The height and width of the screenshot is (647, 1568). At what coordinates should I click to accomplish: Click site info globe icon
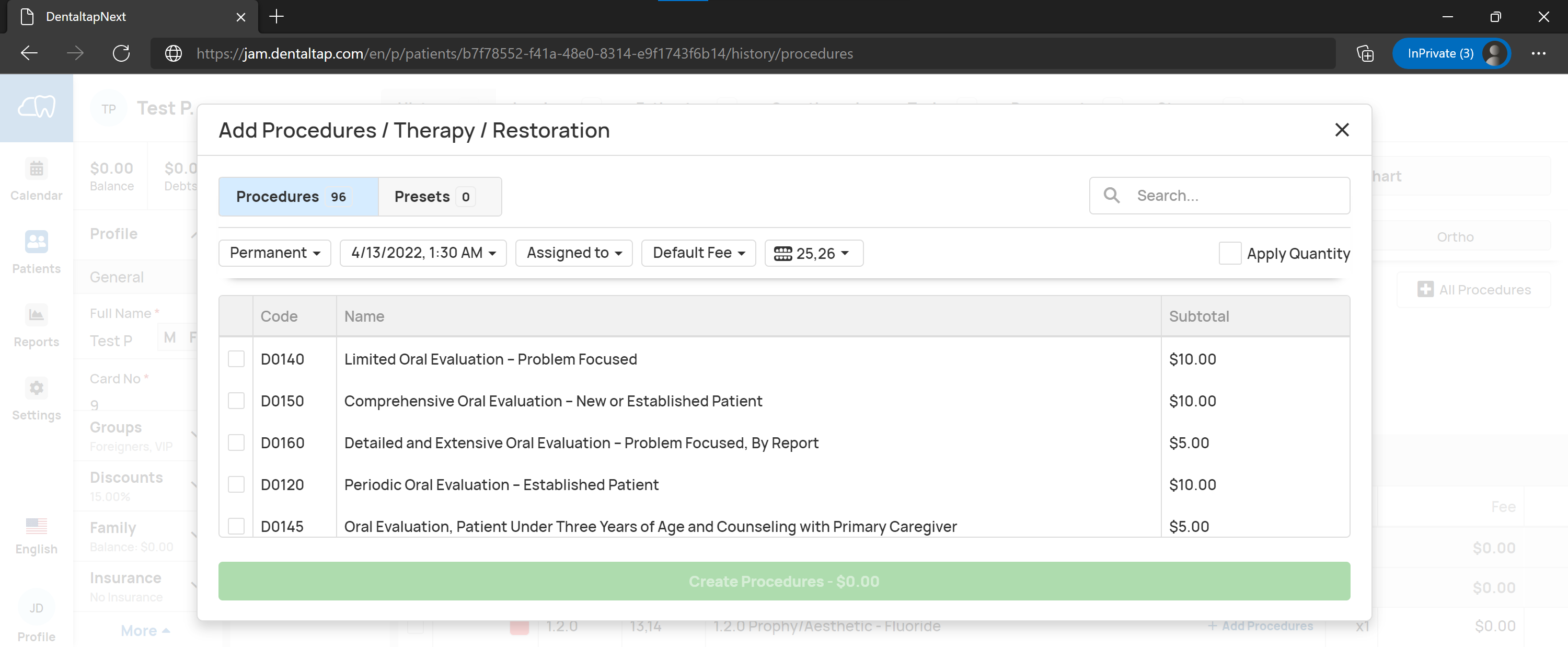pyautogui.click(x=174, y=54)
